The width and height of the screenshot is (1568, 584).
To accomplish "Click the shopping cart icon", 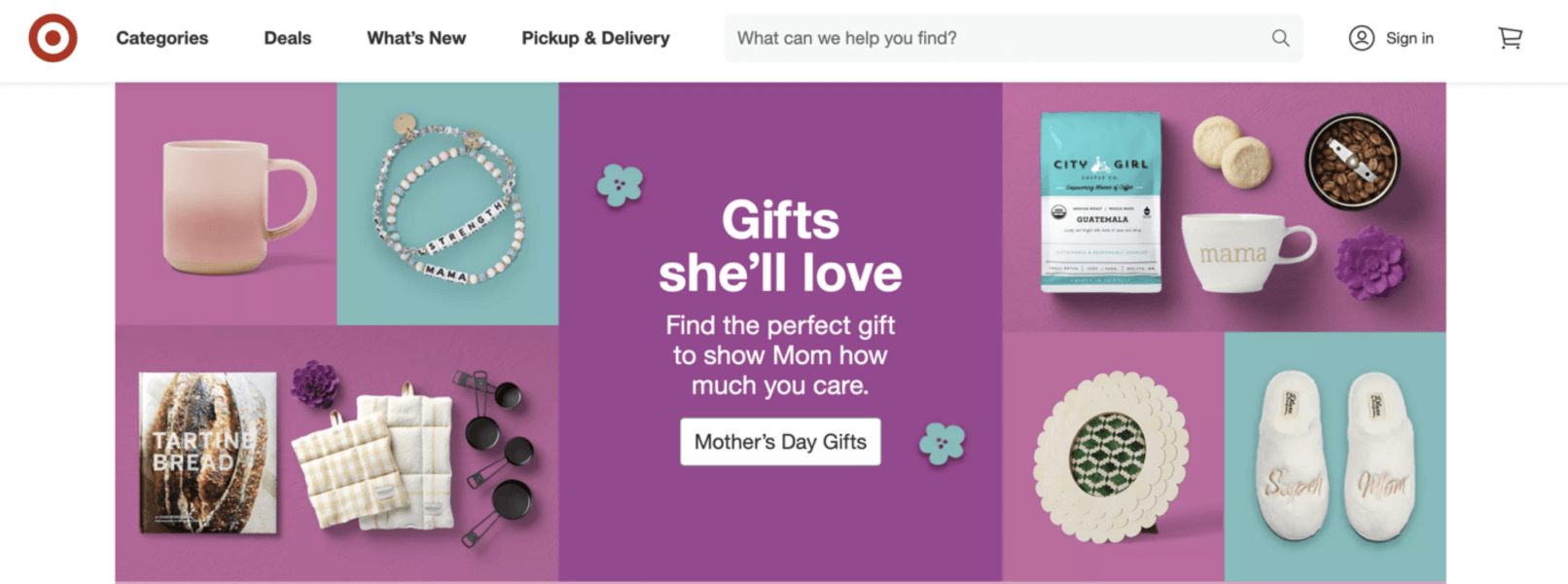I will (x=1510, y=38).
